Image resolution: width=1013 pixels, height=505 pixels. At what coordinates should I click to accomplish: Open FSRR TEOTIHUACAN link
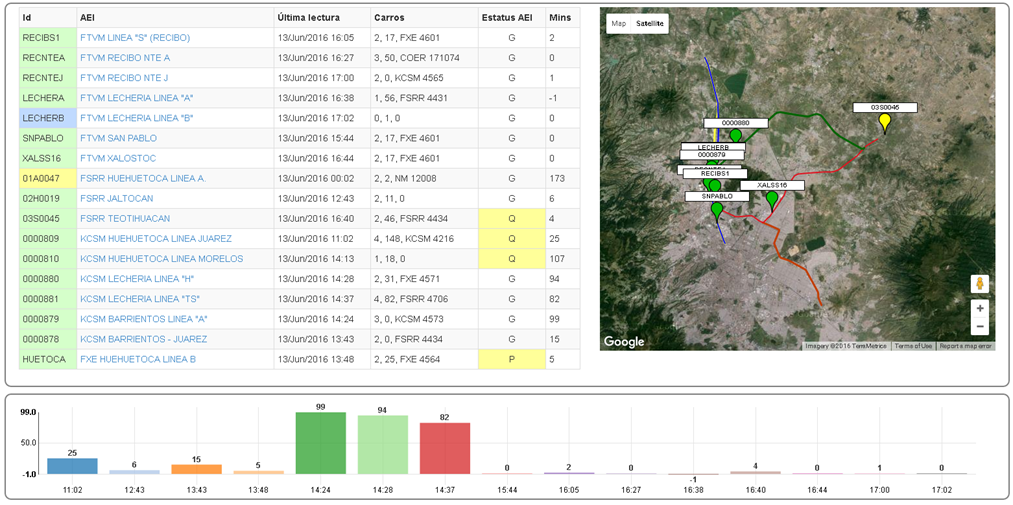click(125, 218)
